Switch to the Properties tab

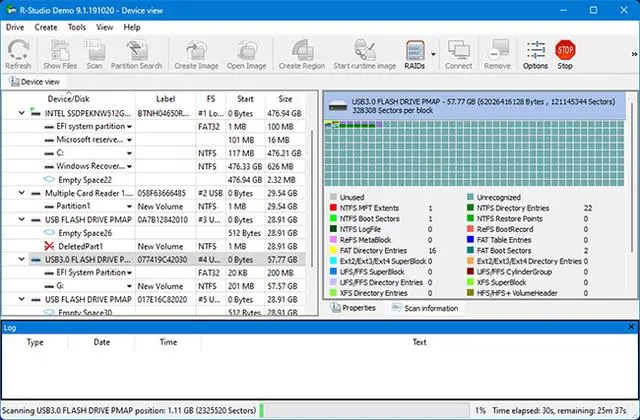click(x=357, y=308)
